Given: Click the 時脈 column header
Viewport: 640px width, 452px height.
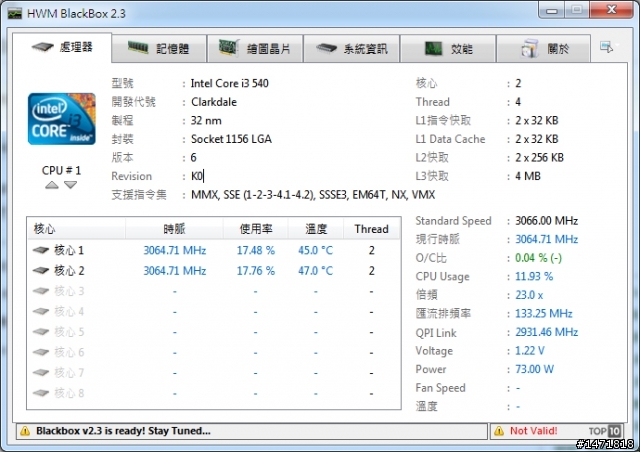Looking at the screenshot, I should tap(174, 229).
